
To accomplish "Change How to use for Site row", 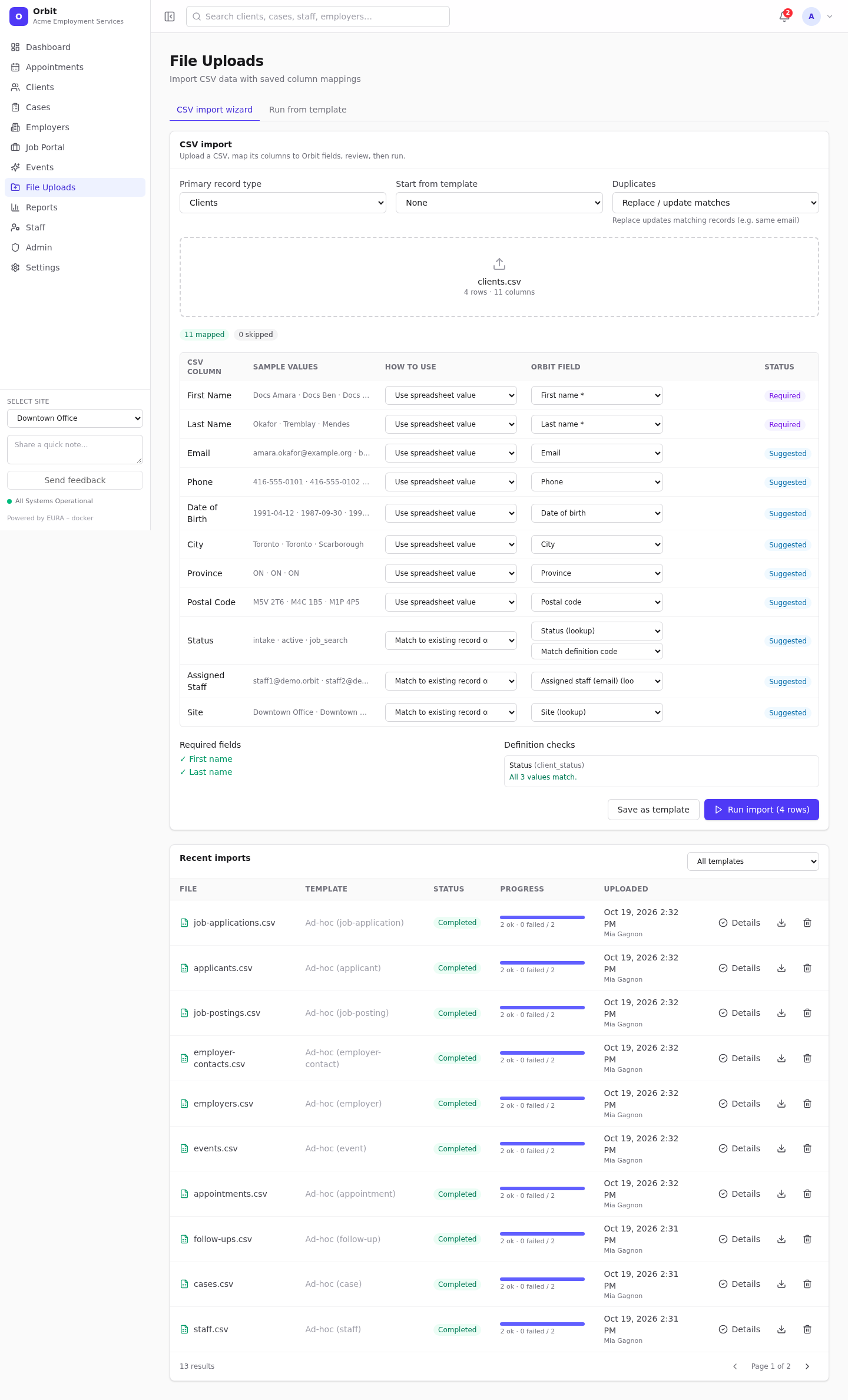I will (x=451, y=712).
